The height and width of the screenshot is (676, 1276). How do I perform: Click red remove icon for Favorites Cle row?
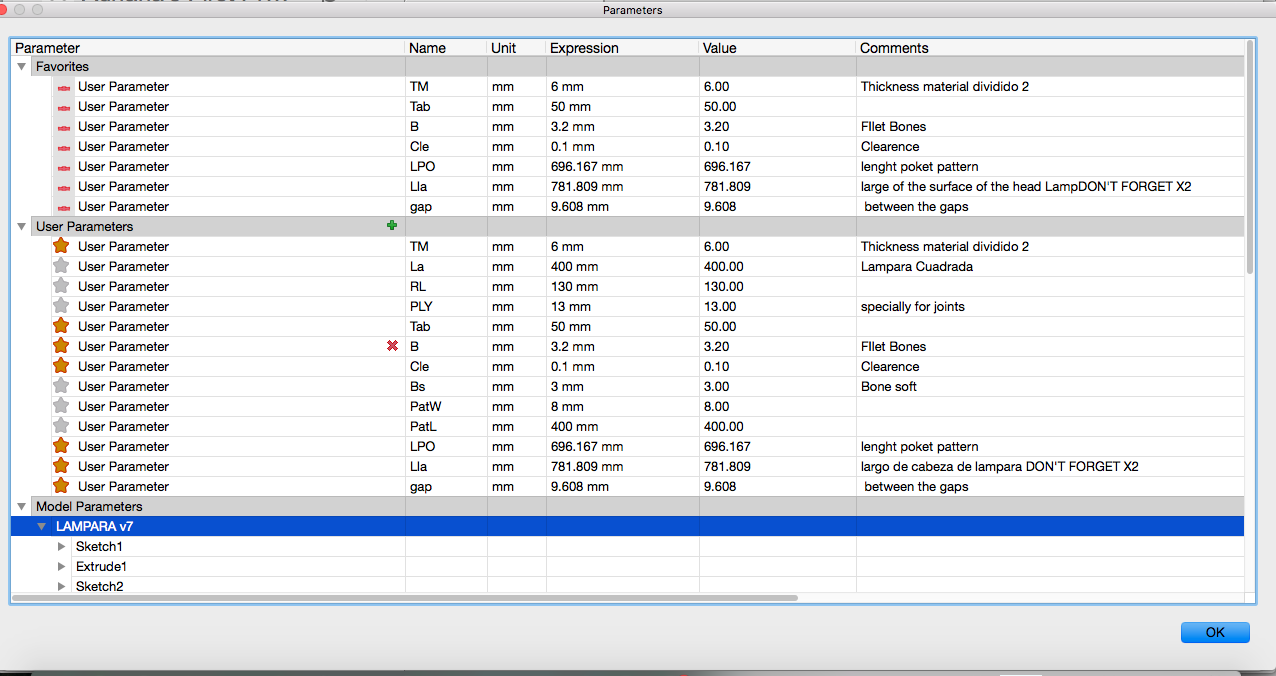point(64,147)
